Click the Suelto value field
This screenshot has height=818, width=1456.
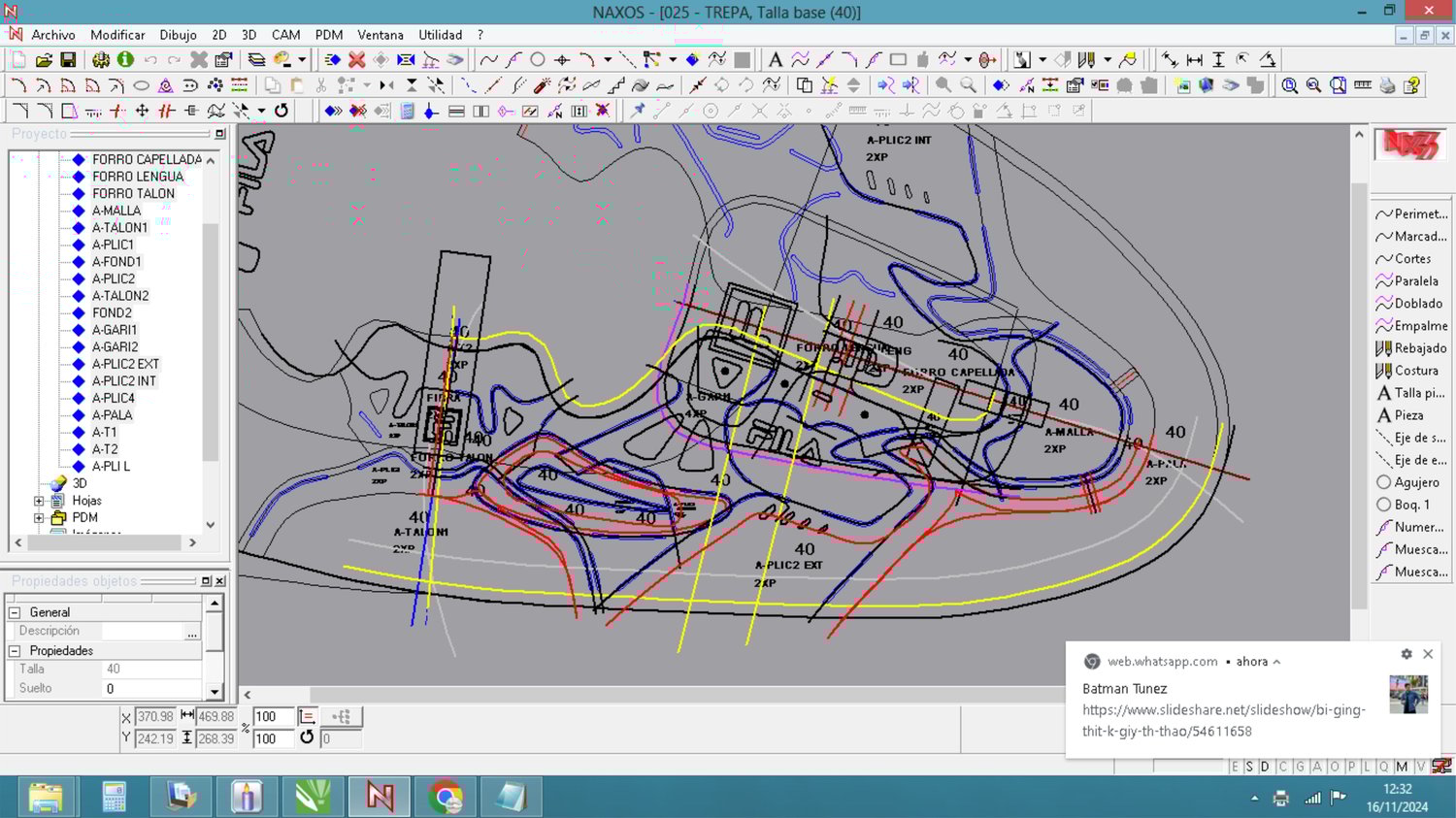click(x=151, y=689)
